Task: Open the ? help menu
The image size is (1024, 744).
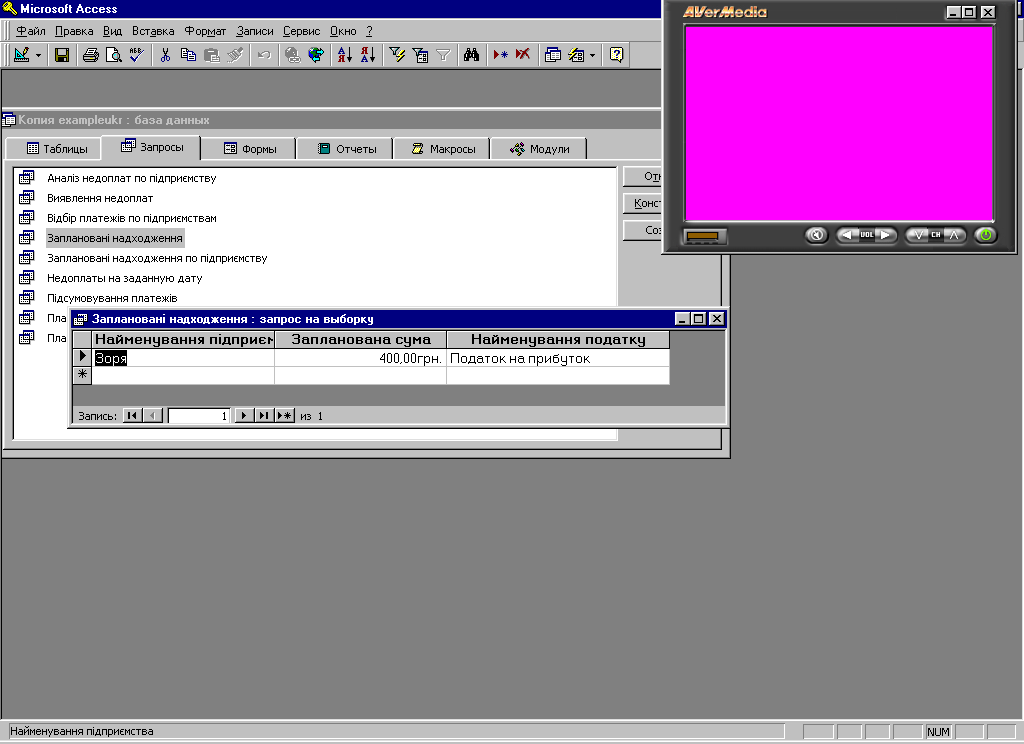Action: (x=369, y=31)
